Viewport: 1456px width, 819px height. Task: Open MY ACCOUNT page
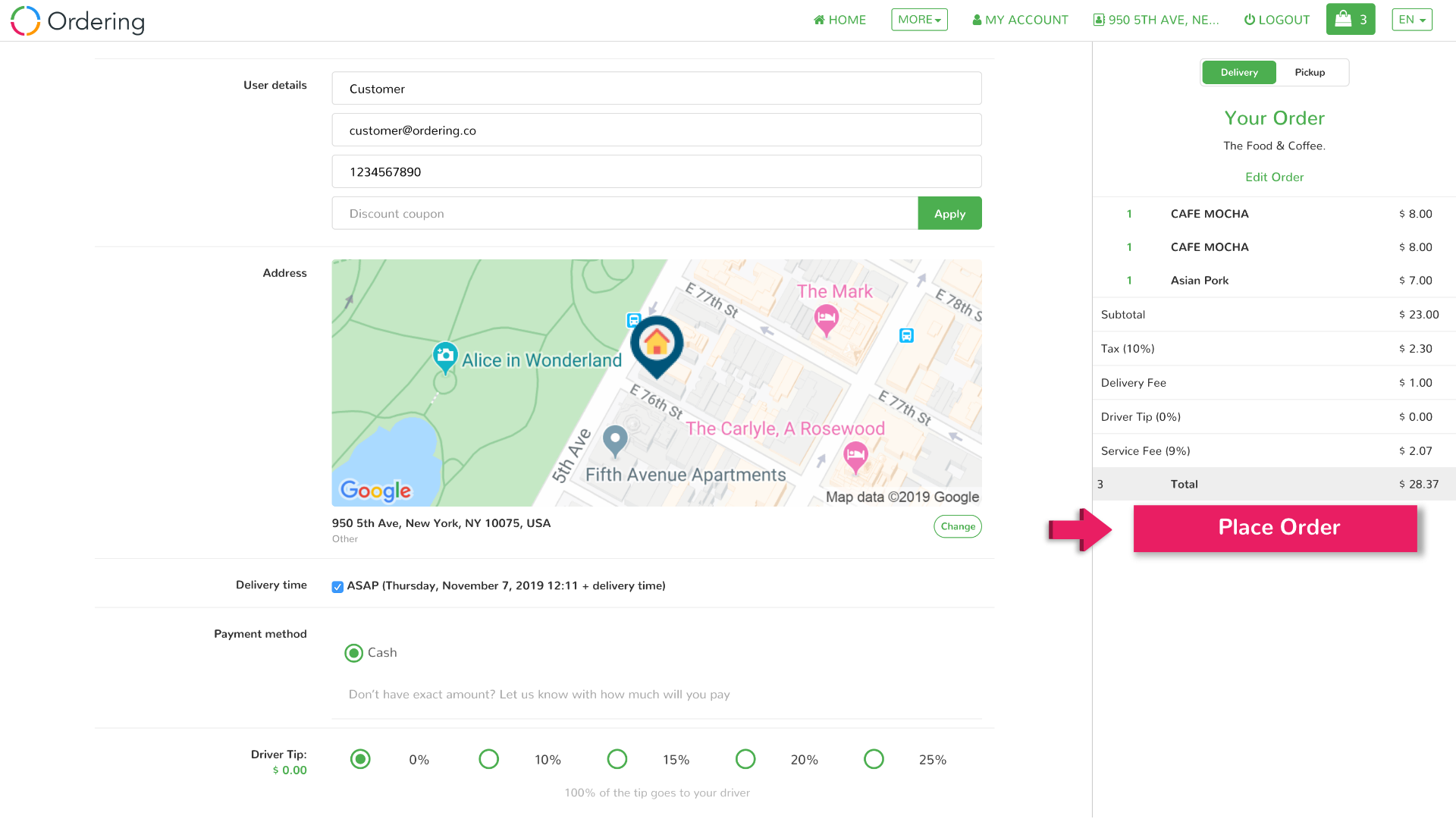coord(1020,20)
